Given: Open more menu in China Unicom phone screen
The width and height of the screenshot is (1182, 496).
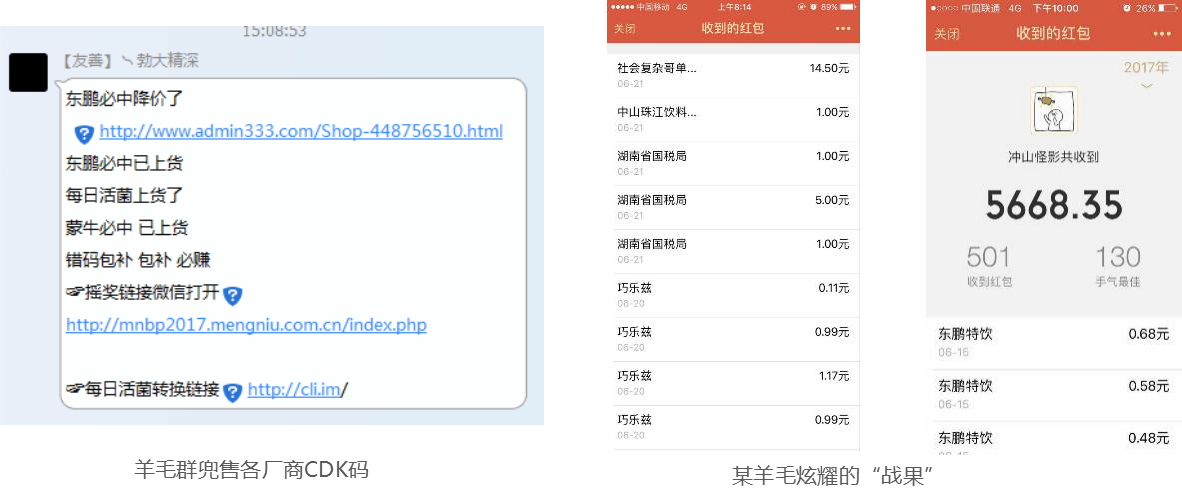Looking at the screenshot, I should coord(1162,33).
